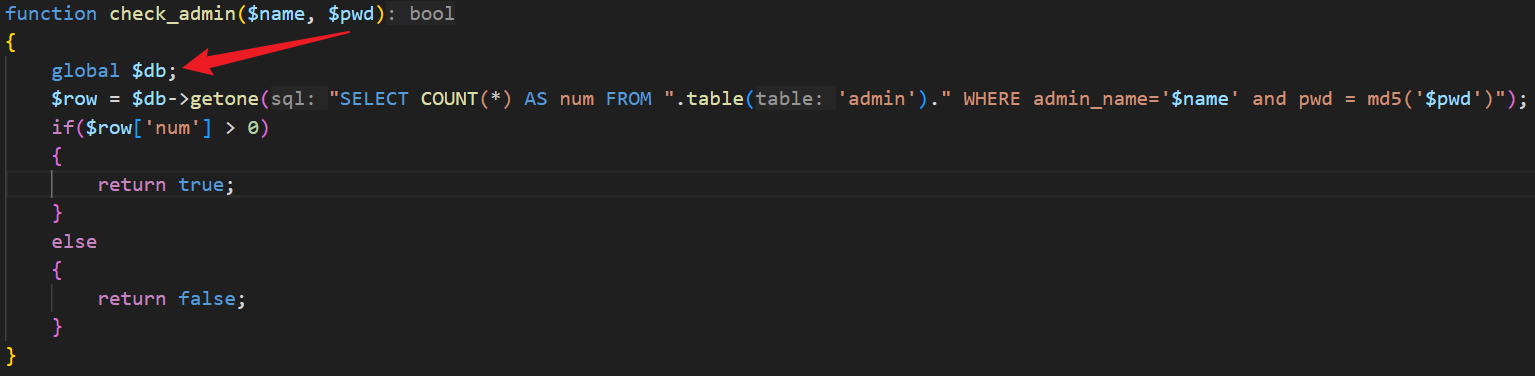1535x376 pixels.
Task: Click the SELECT keyword in the query
Action: coord(375,99)
